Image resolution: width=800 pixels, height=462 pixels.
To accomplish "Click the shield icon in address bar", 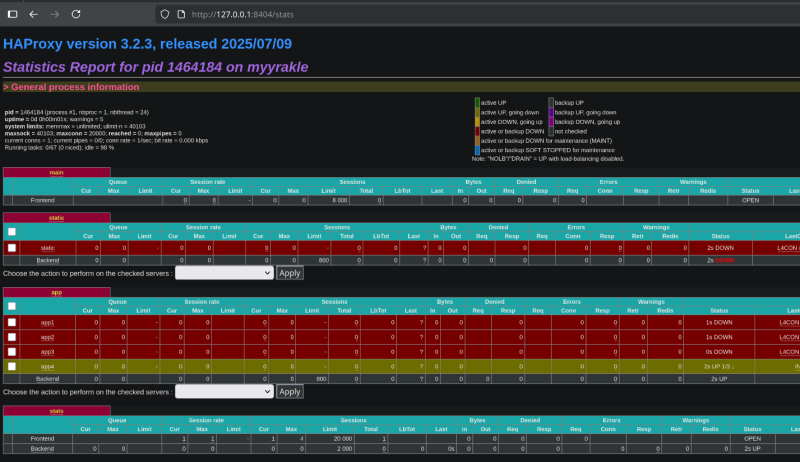I will pyautogui.click(x=164, y=15).
